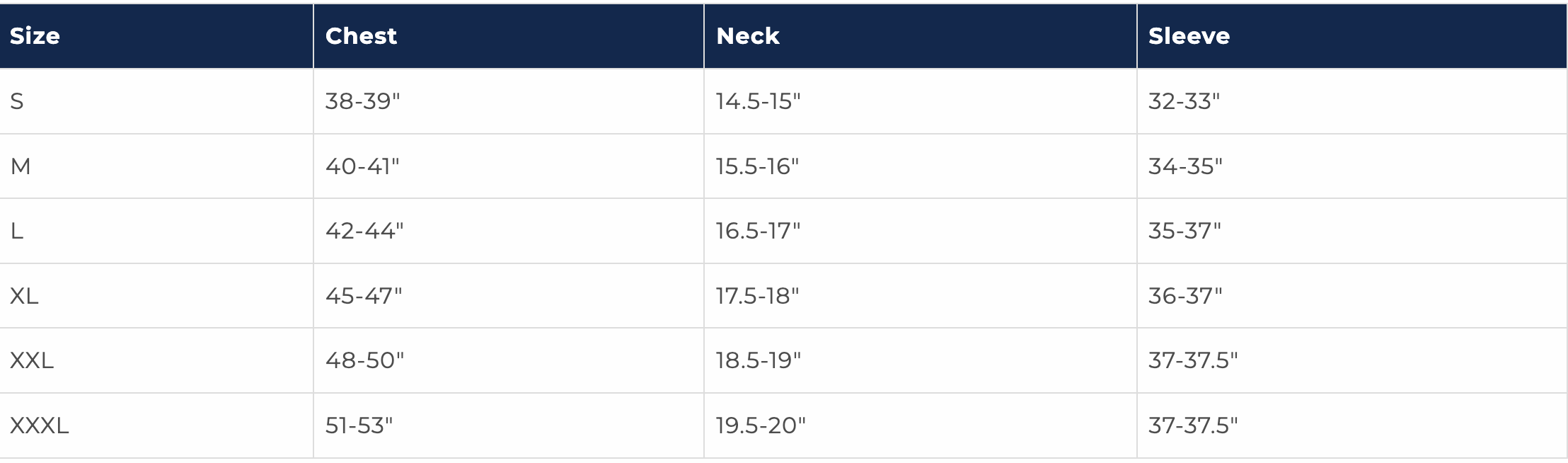Click the 38-39" chest value
Viewport: 1568px width, 463px height.
pos(363,101)
